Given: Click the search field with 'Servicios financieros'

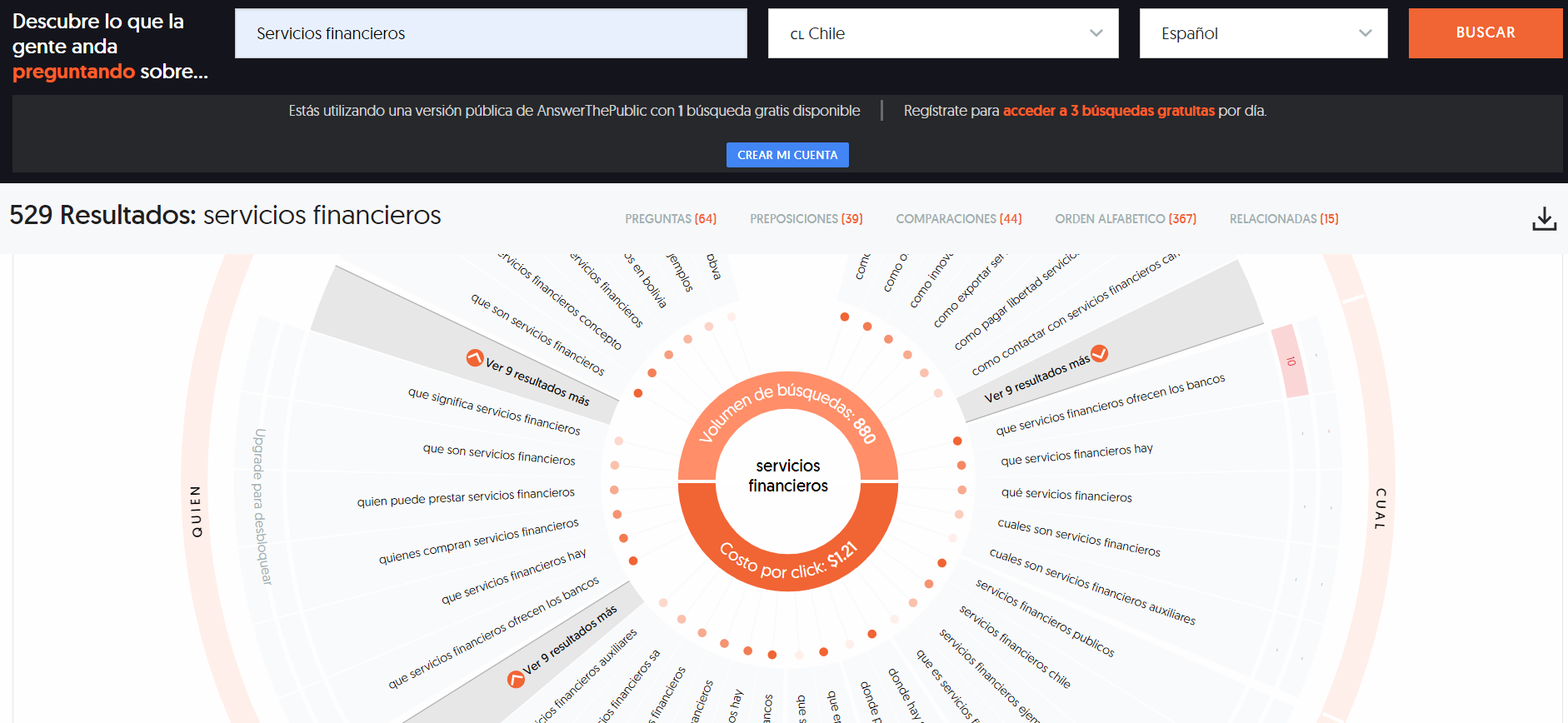Looking at the screenshot, I should (491, 33).
